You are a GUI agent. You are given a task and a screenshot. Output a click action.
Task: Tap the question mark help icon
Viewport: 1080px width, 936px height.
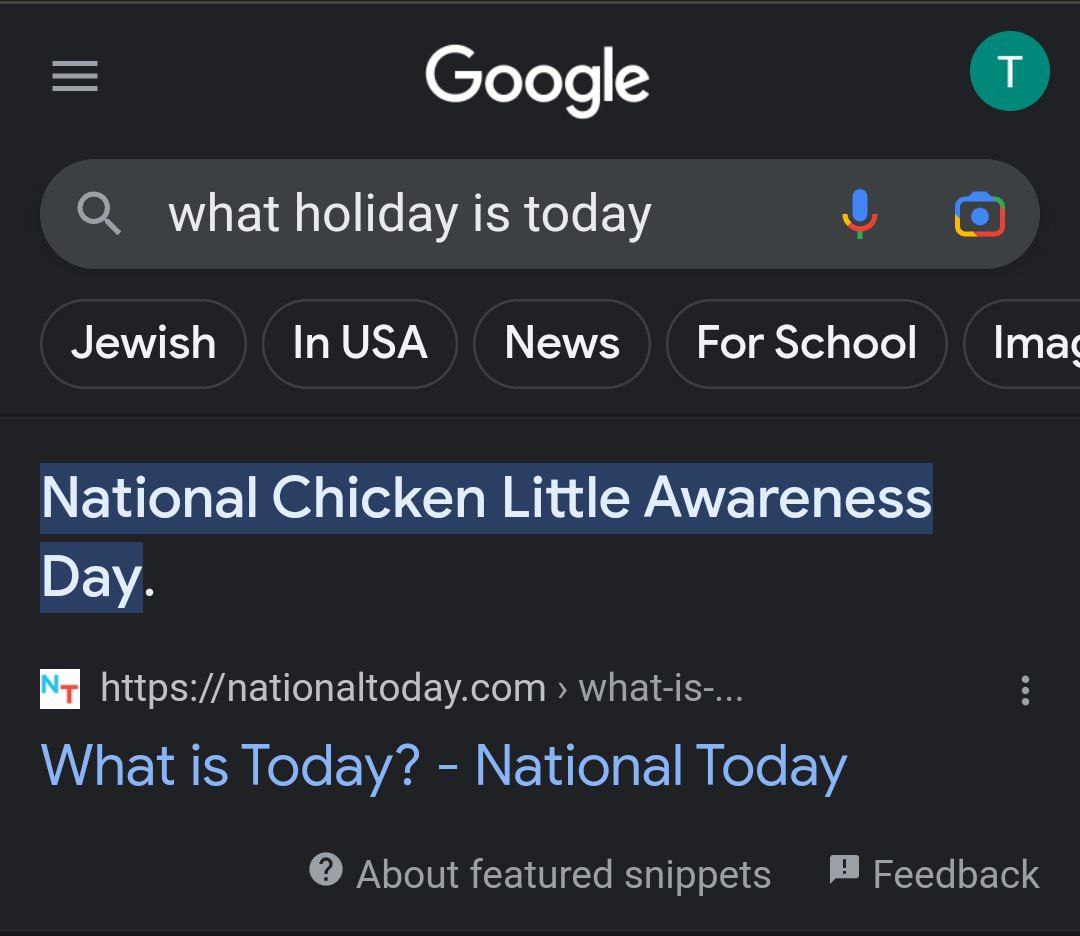pos(326,869)
